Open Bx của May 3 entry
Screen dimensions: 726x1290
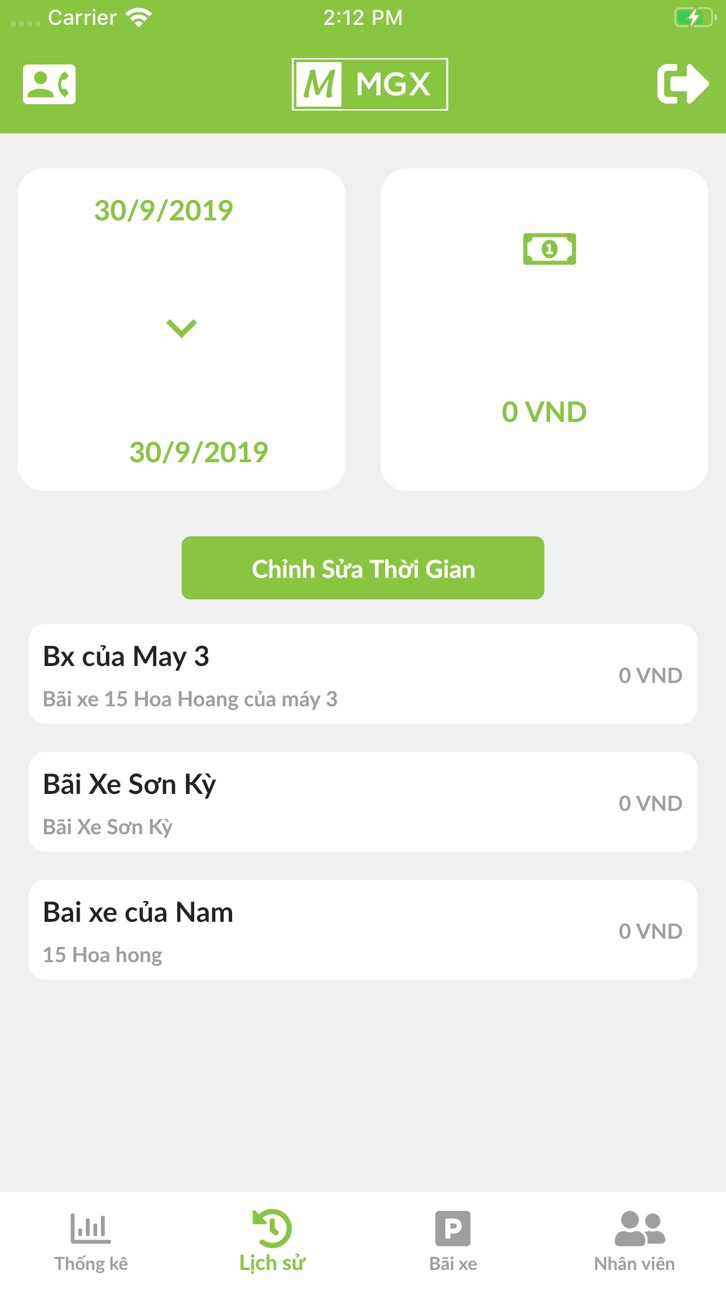363,674
